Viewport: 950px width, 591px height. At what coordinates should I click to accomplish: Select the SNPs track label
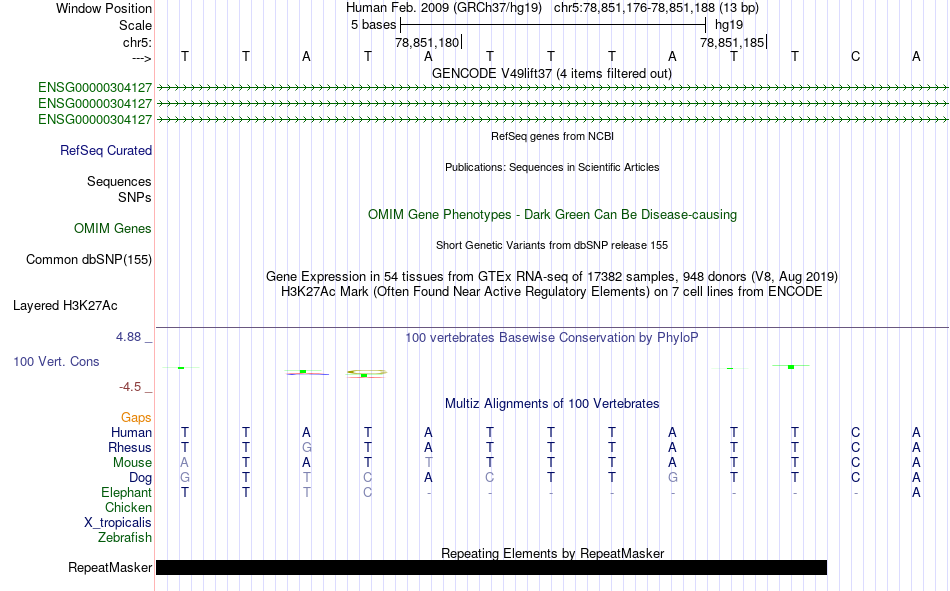click(135, 198)
